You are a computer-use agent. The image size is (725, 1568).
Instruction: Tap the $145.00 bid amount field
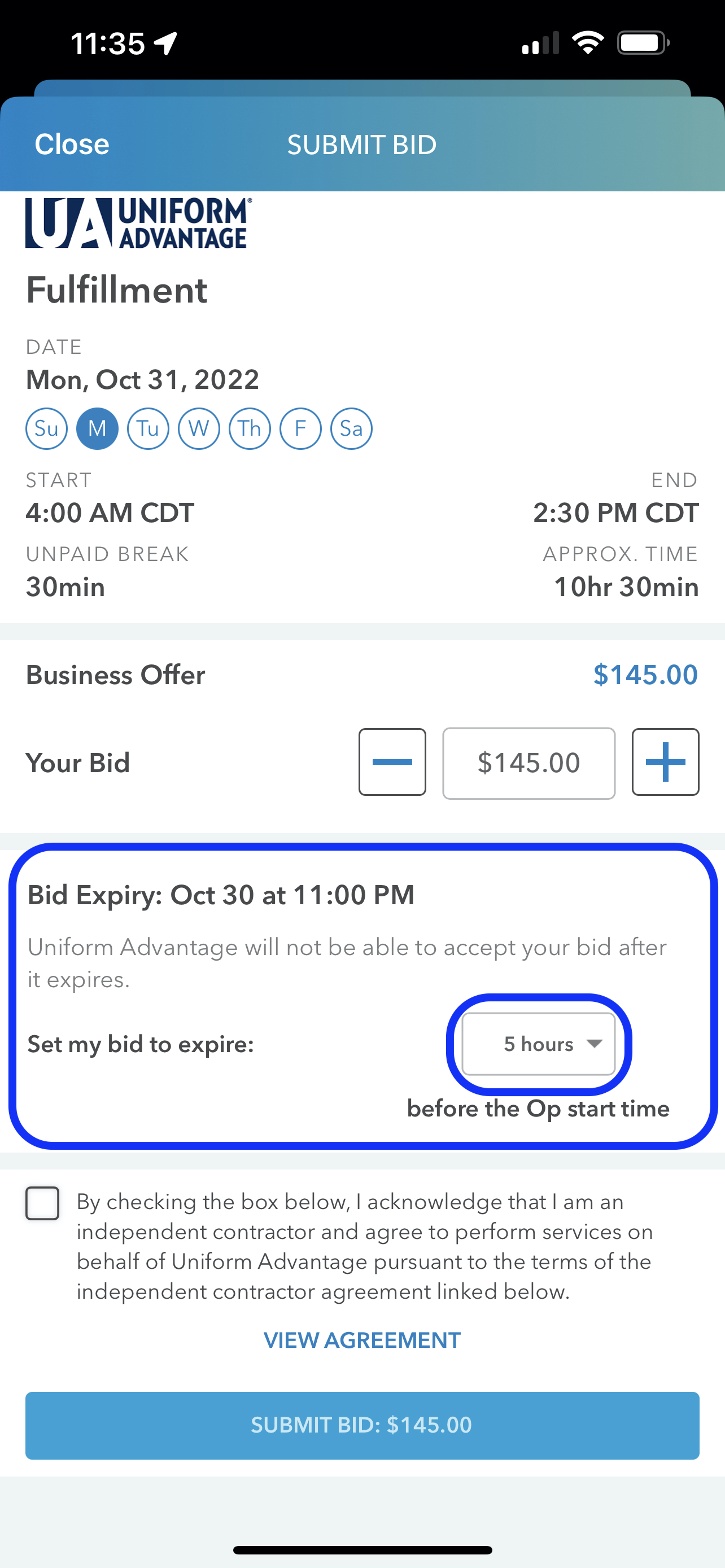(x=529, y=762)
